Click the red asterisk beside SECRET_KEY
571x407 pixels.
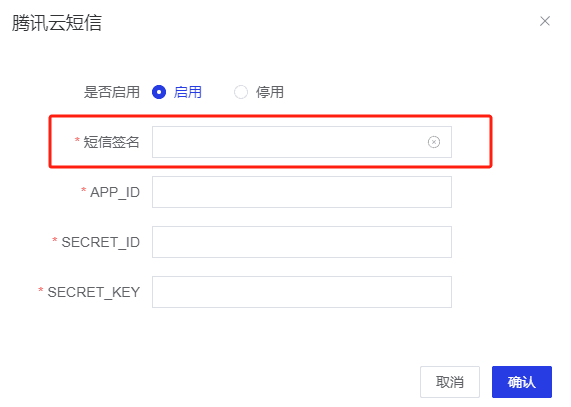tap(41, 290)
